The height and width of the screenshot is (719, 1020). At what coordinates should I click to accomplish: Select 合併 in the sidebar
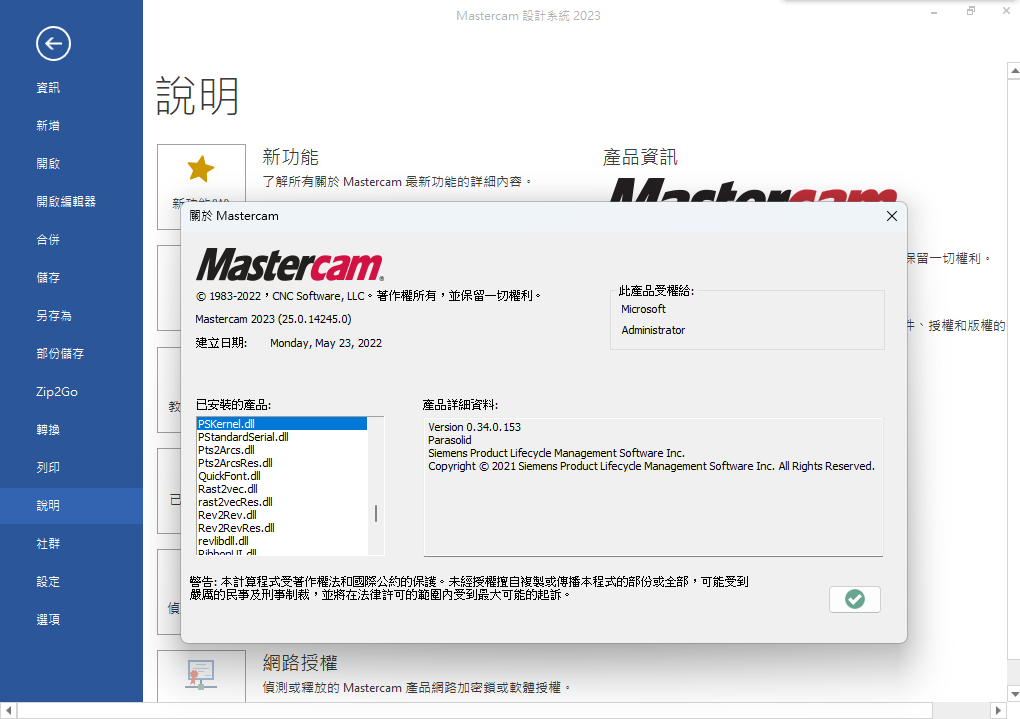(x=48, y=239)
